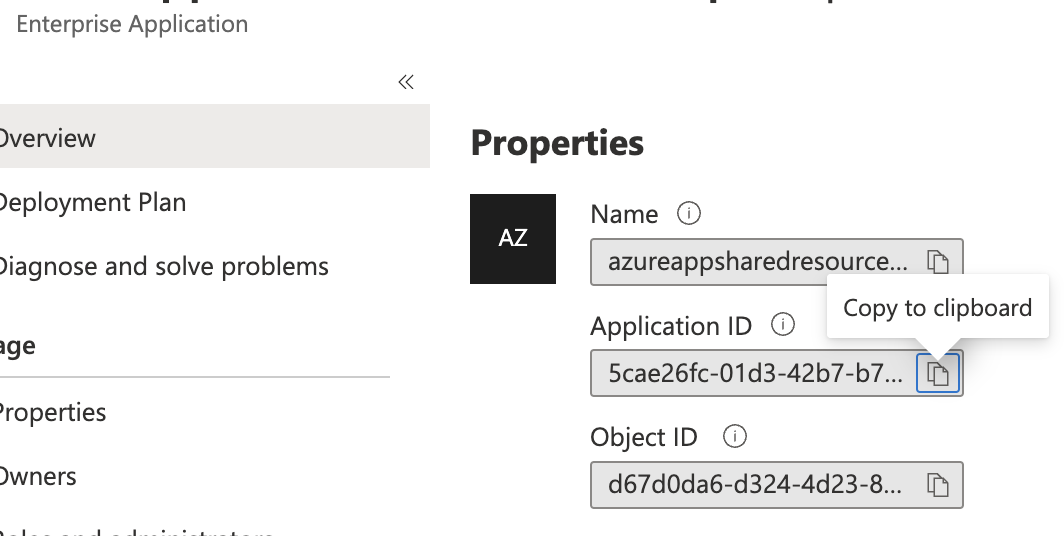Screen dimensions: 1064x536
Task: Click the 'Copy to clipboard' tooltip
Action: pos(937,307)
